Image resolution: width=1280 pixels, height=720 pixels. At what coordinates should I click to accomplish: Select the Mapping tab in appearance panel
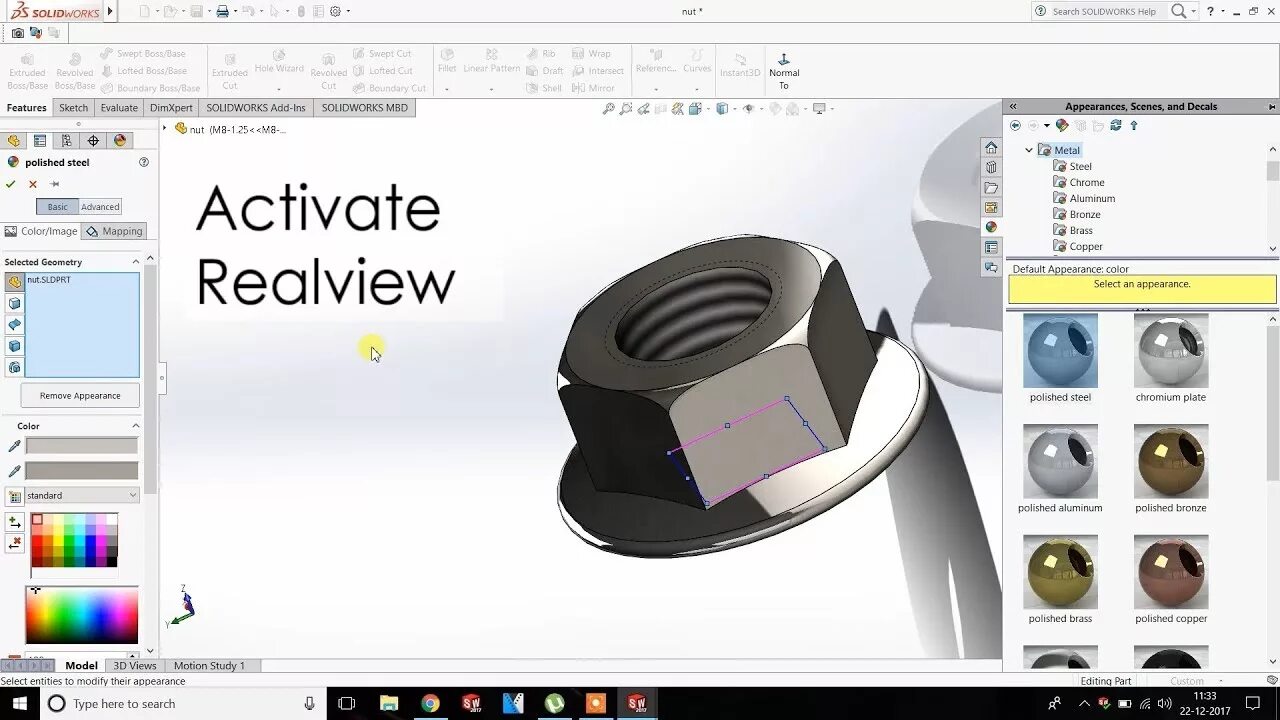coord(116,230)
